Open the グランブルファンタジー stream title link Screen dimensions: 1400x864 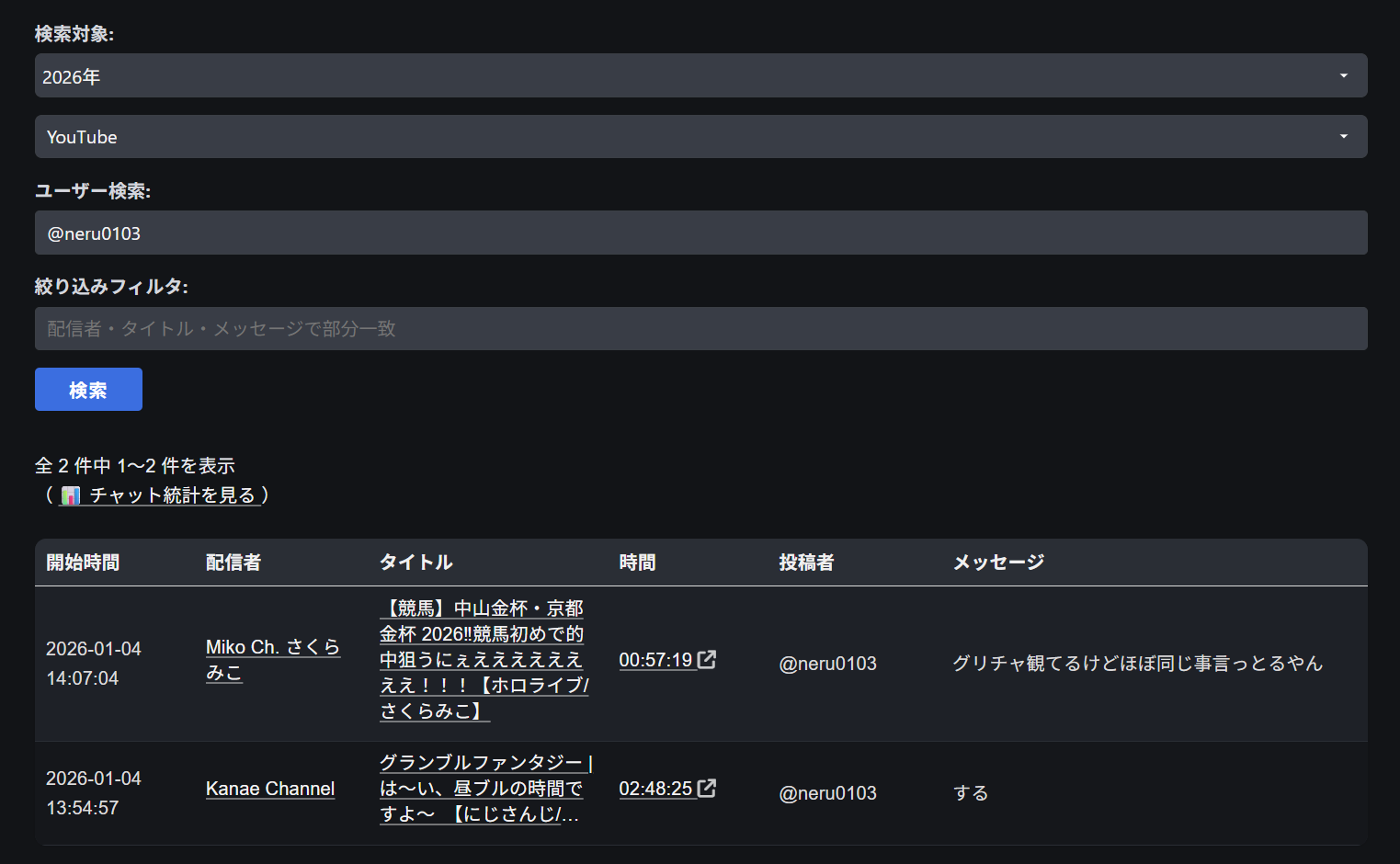coord(483,789)
